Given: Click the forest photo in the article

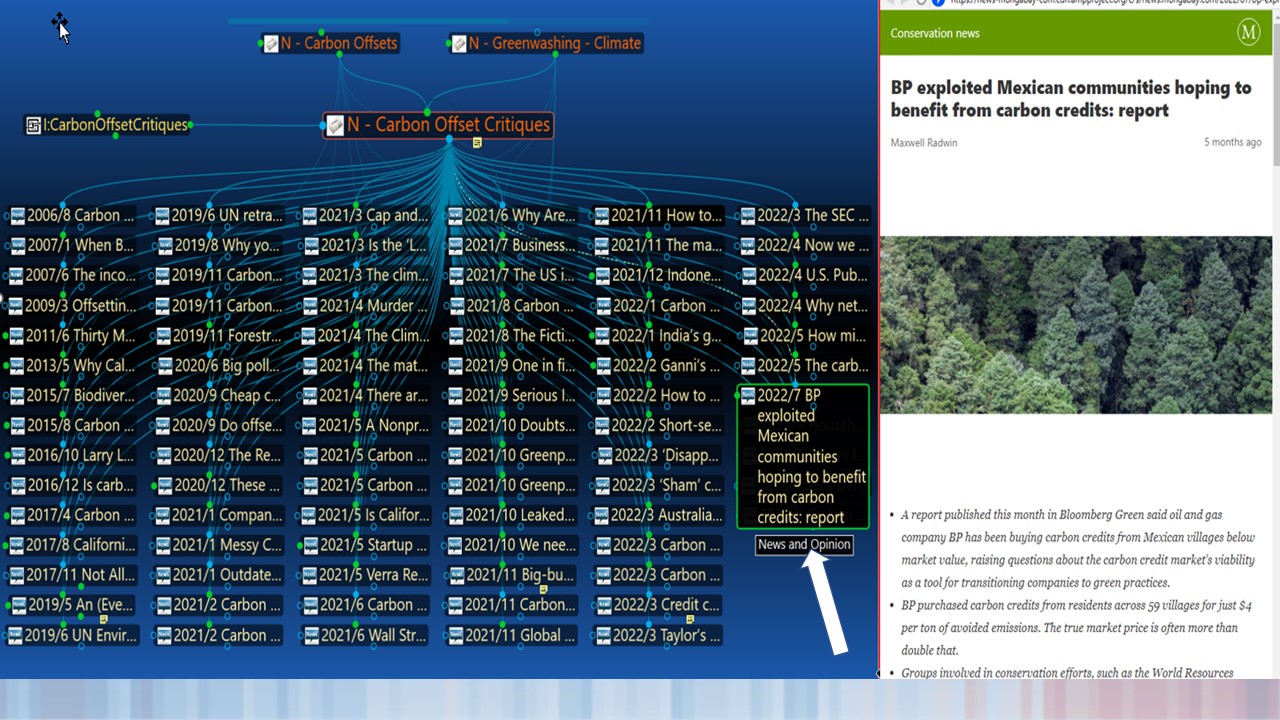Looking at the screenshot, I should [x=1076, y=325].
